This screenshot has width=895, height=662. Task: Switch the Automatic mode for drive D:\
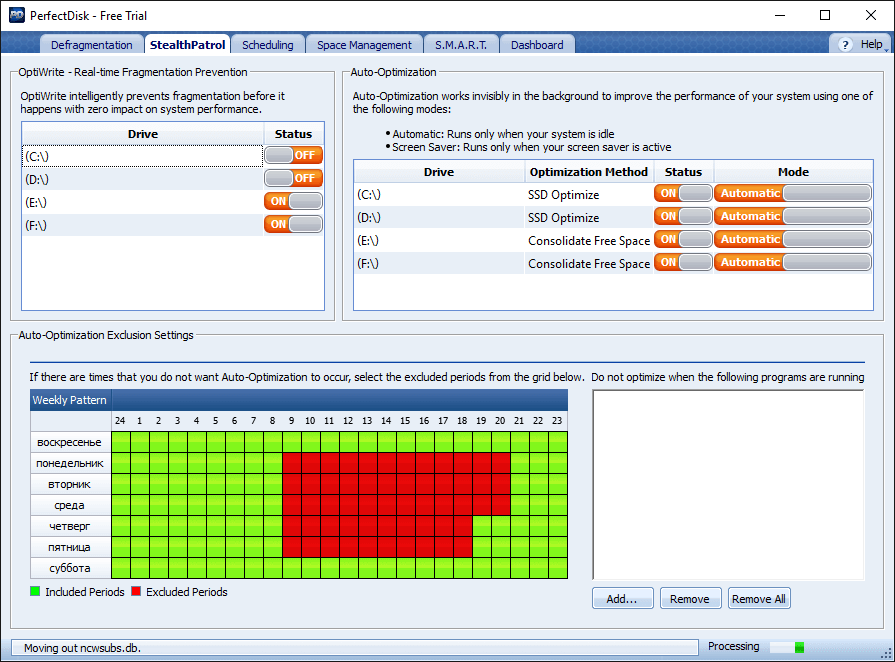793,216
